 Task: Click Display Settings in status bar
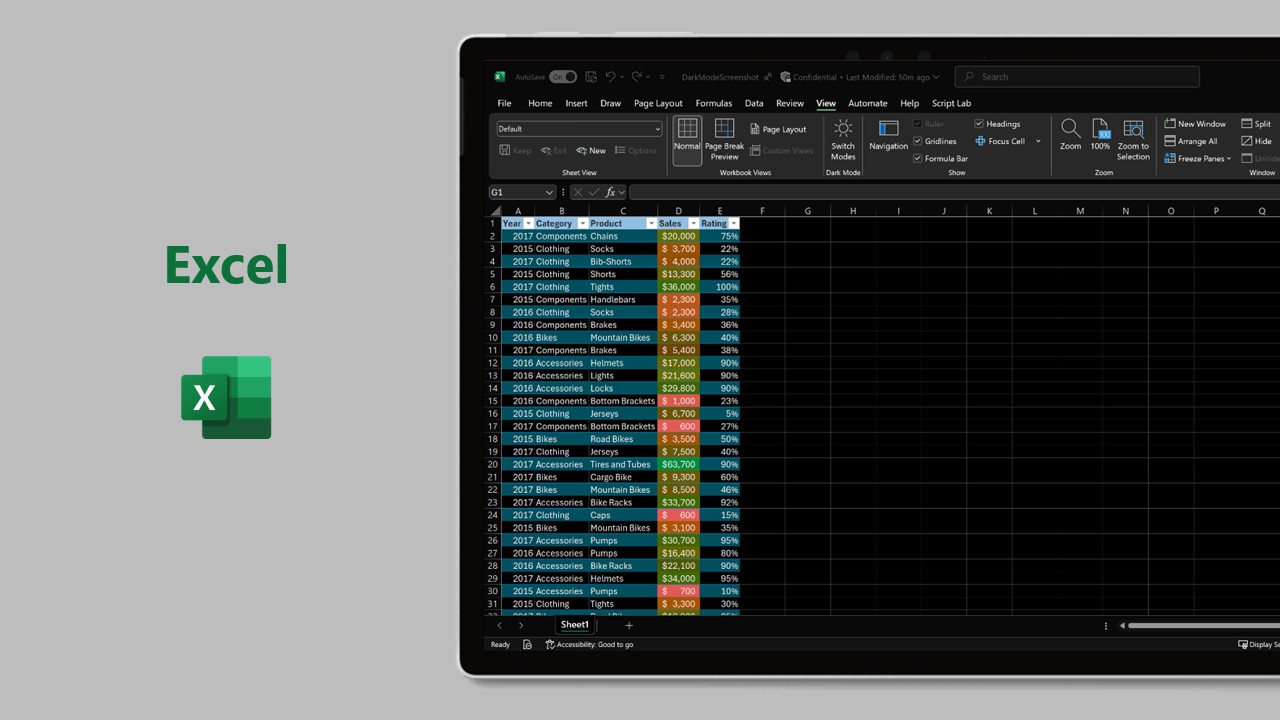(x=1258, y=645)
